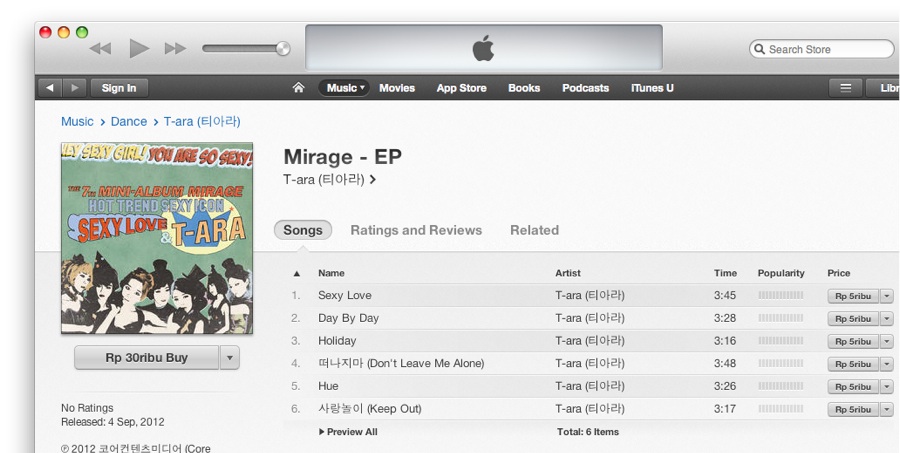Image resolution: width=900 pixels, height=453 pixels.
Task: Select the song Day By Day
Action: (x=348, y=318)
